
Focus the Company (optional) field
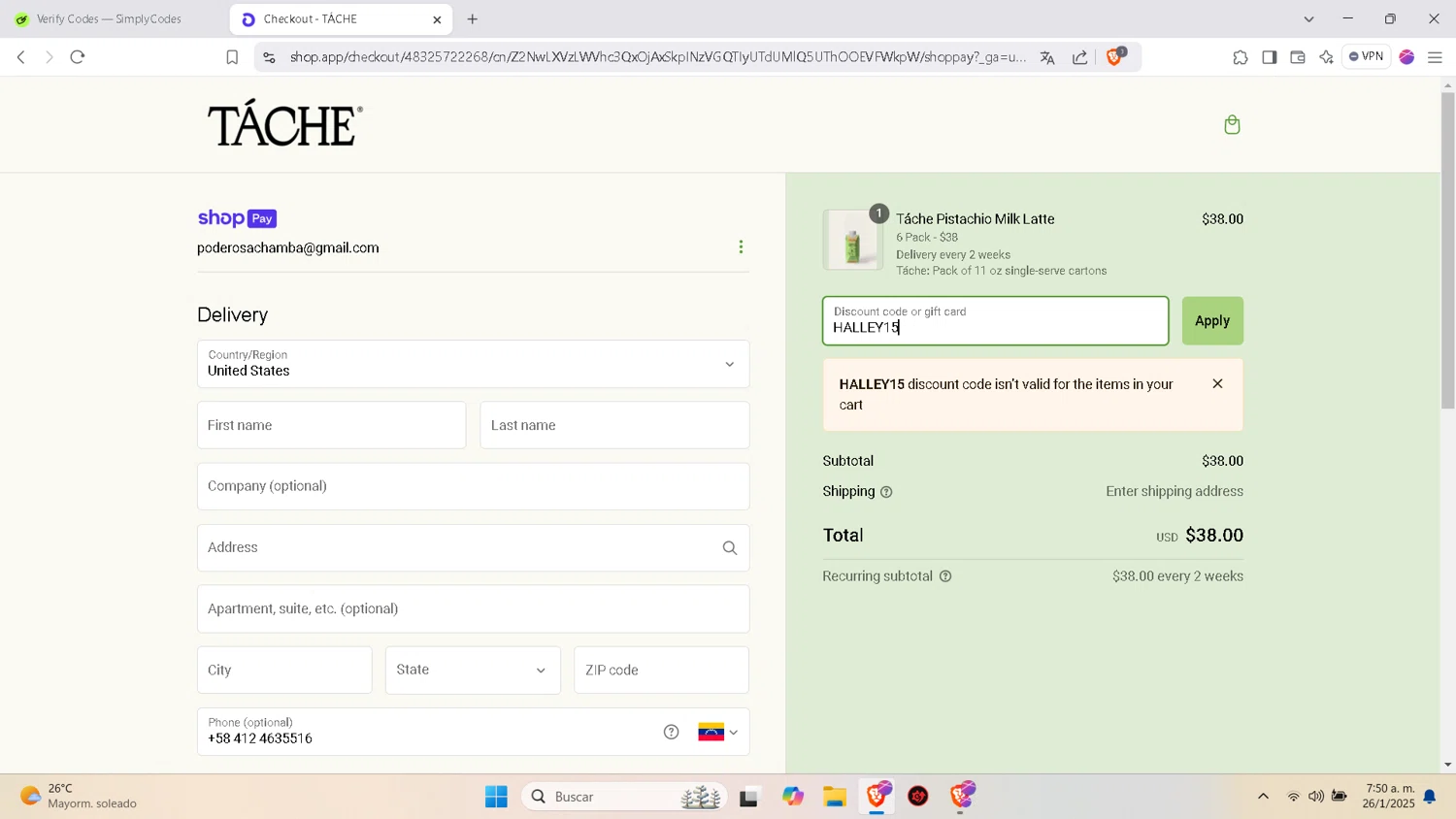pos(473,486)
